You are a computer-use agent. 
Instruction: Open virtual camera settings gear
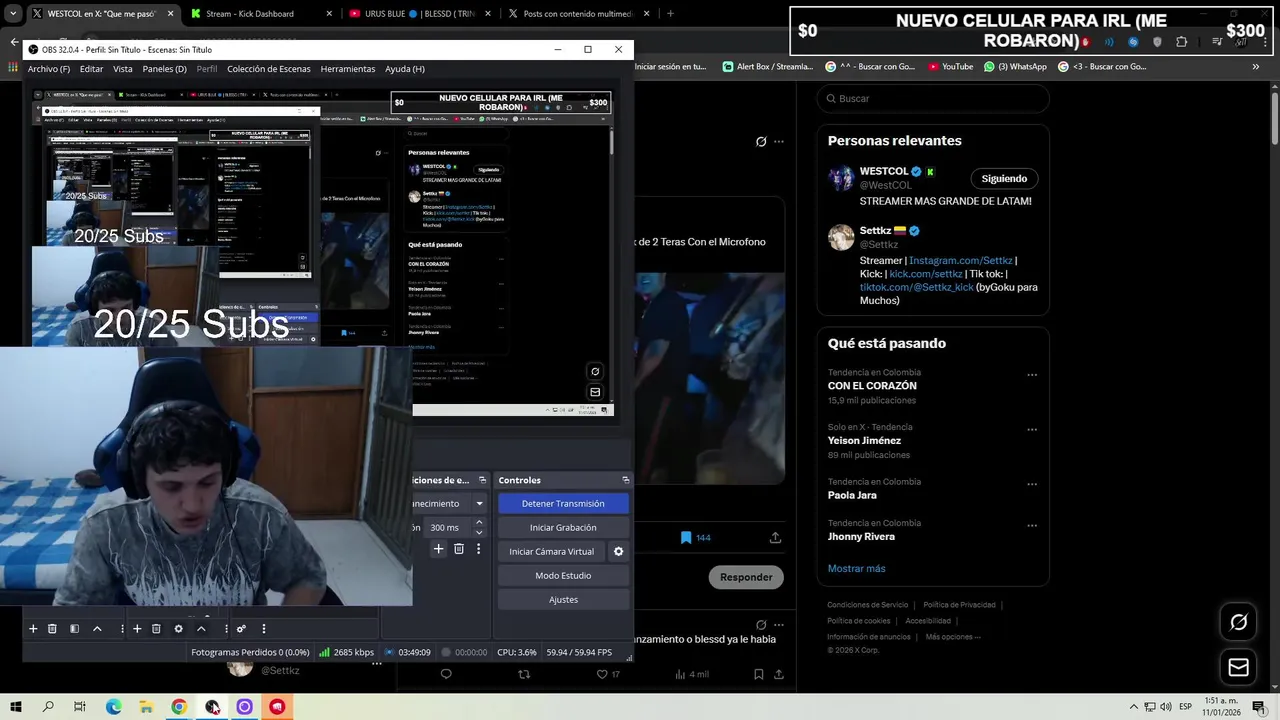[618, 551]
